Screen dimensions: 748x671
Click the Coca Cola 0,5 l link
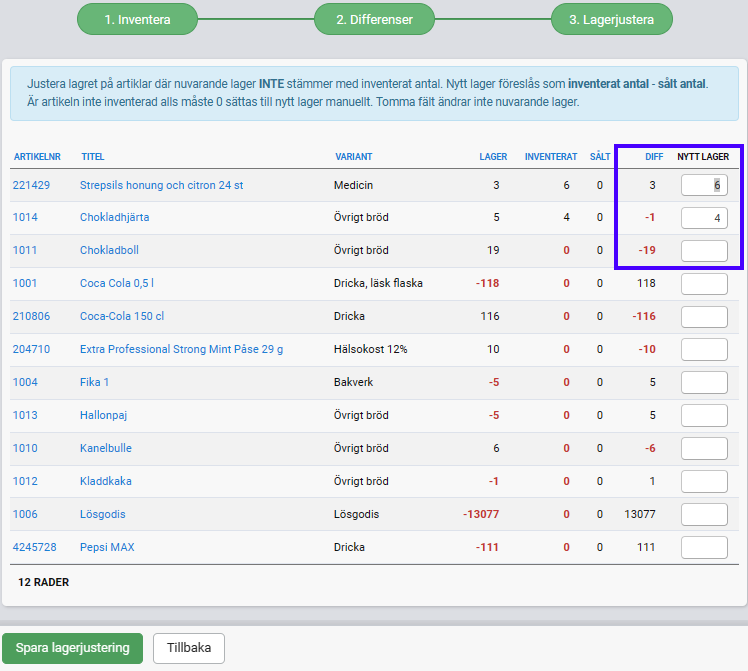point(116,284)
